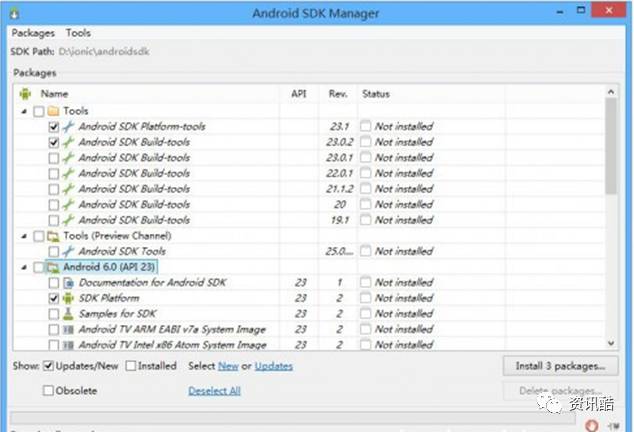Click wrench icon for Build-tools 21.1.2
This screenshot has width=634, height=432.
(68, 189)
